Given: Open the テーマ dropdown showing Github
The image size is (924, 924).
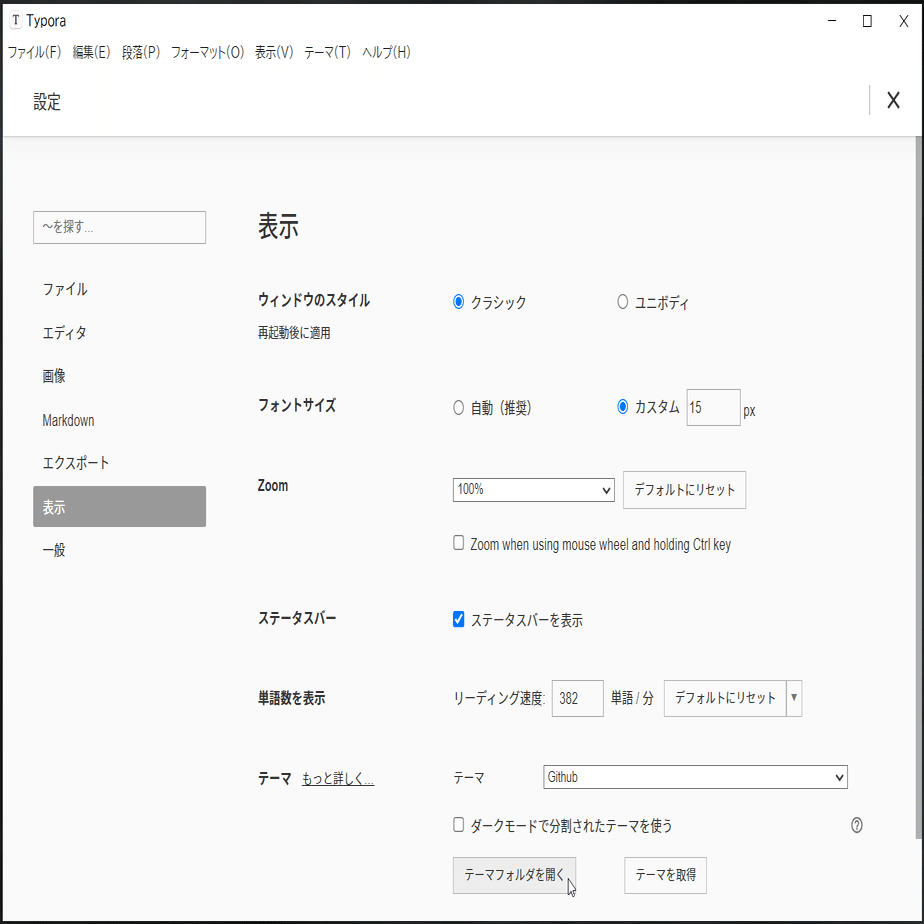Looking at the screenshot, I should (x=695, y=777).
